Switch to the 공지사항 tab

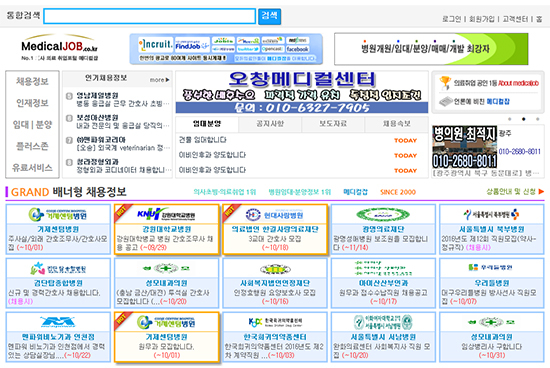click(270, 124)
